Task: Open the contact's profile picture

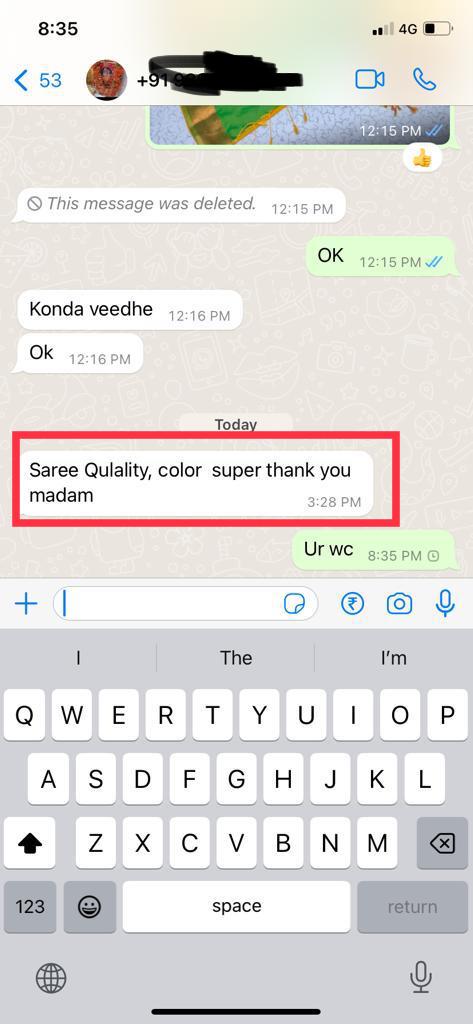Action: [x=106, y=80]
